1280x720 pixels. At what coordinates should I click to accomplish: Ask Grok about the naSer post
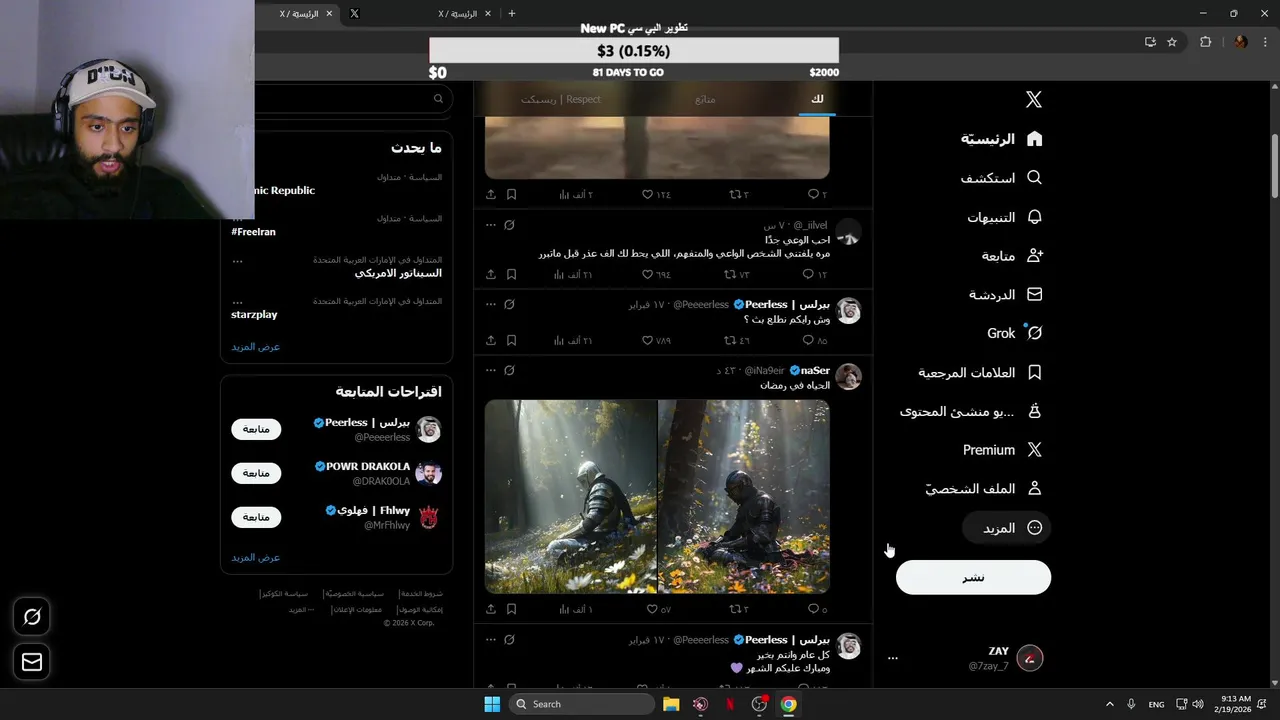[x=509, y=370]
